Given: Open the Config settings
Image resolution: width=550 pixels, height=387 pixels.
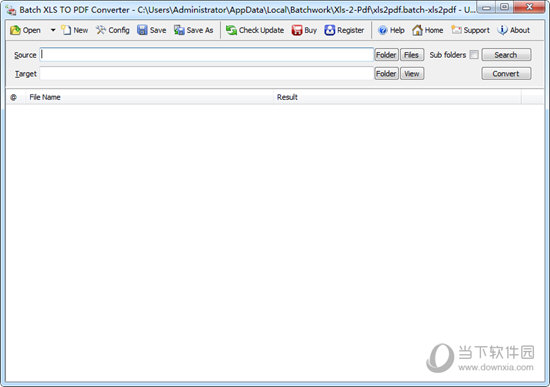Looking at the screenshot, I should pyautogui.click(x=113, y=30).
